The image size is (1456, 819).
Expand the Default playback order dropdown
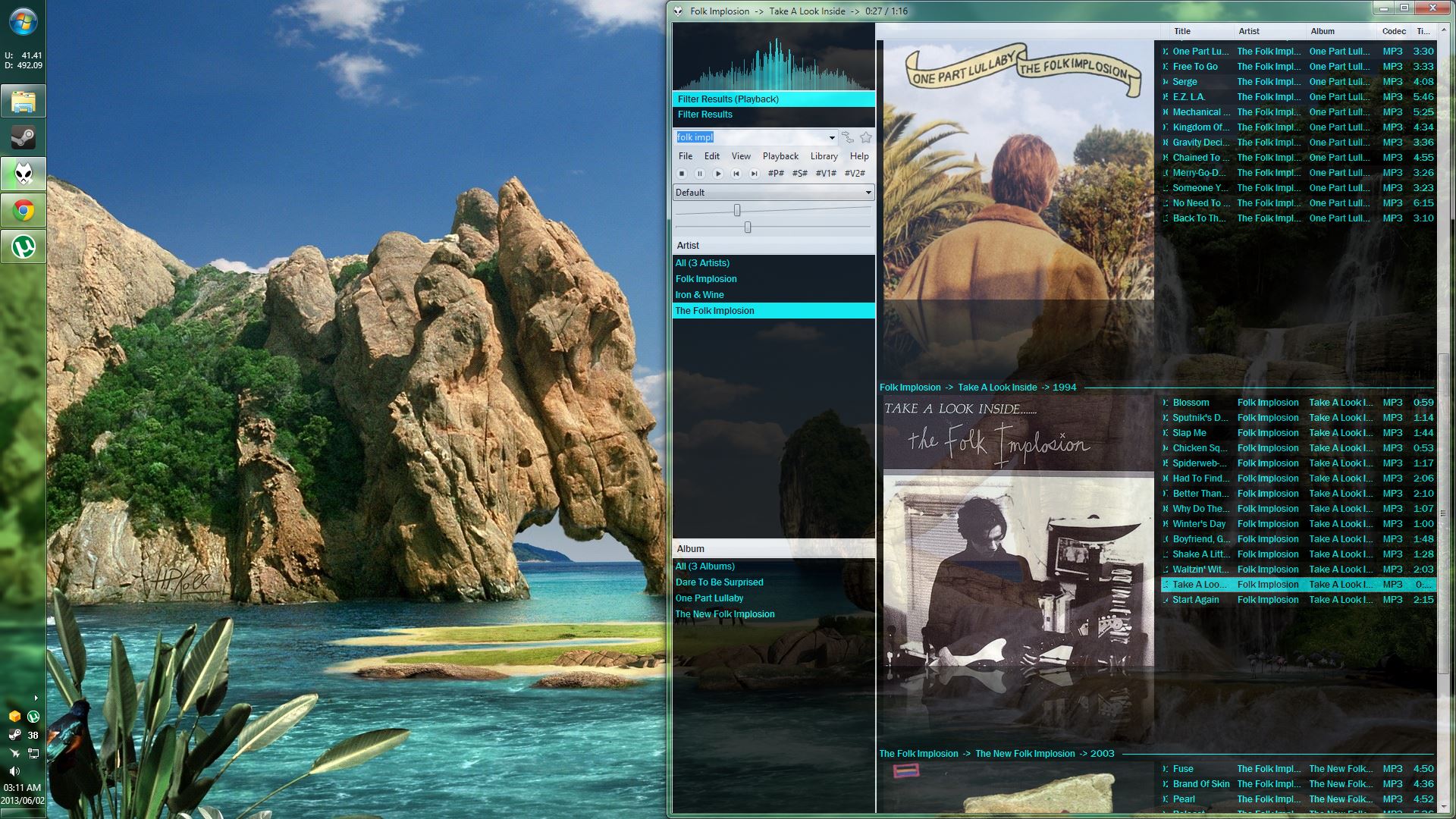pyautogui.click(x=868, y=193)
